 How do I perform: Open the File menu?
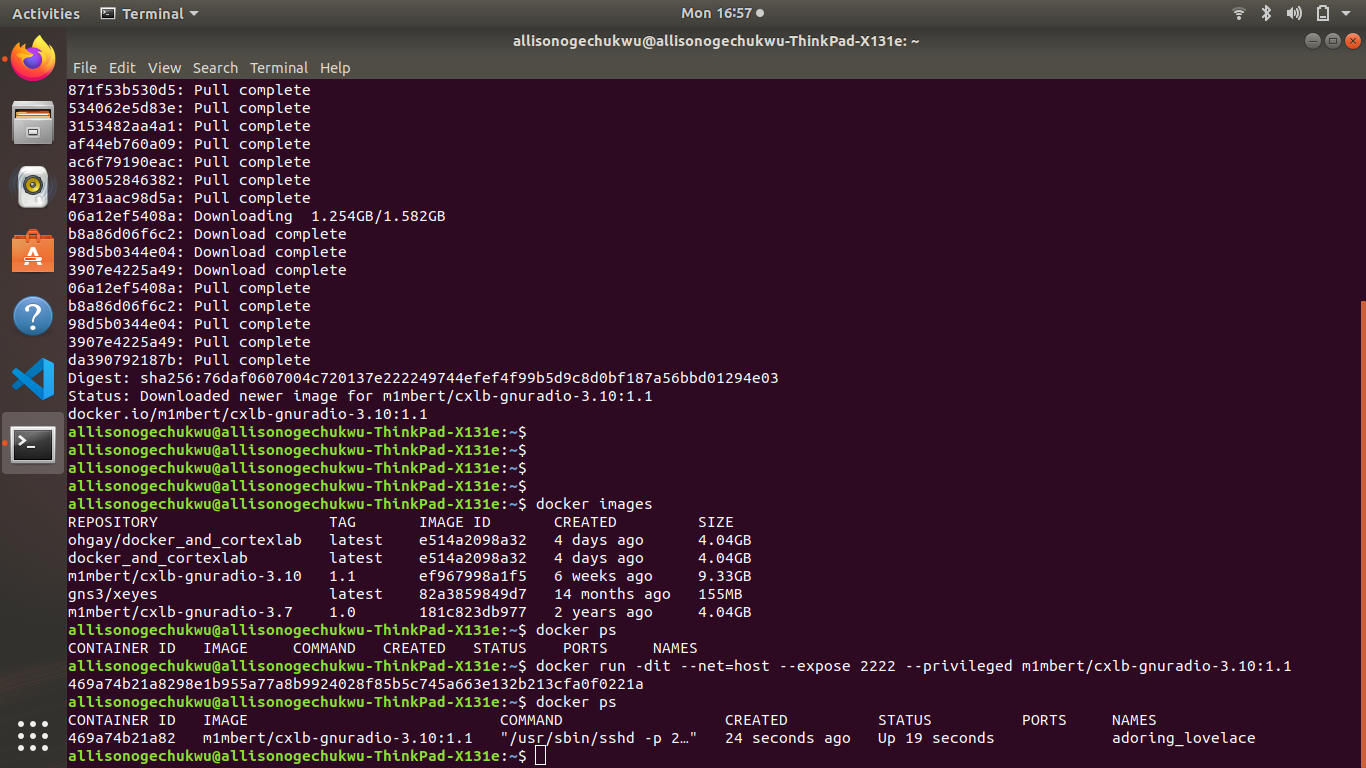[85, 68]
